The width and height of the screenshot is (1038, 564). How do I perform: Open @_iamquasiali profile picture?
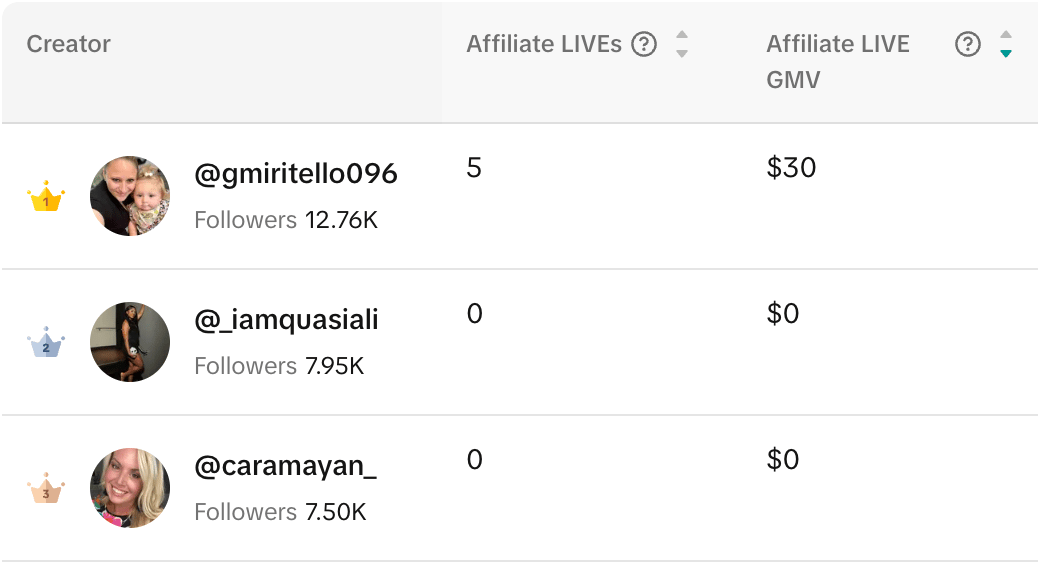coord(130,342)
